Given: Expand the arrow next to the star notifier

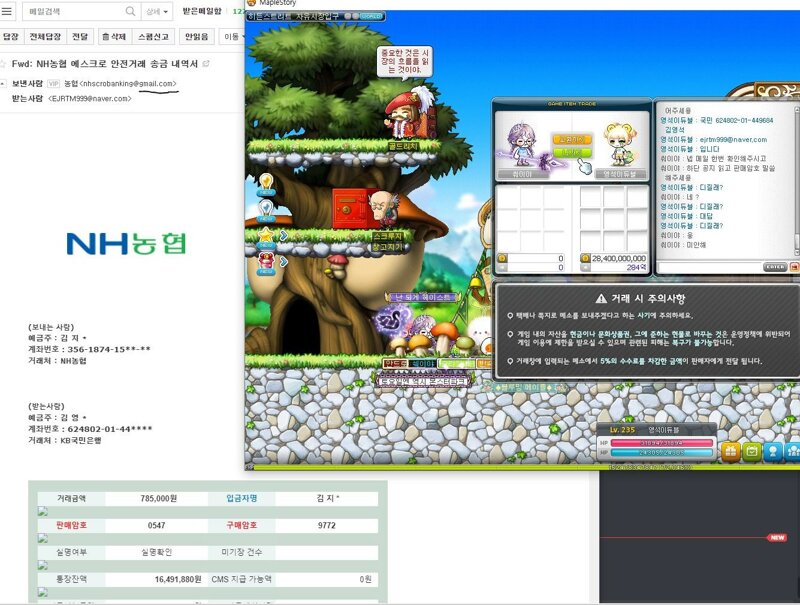Looking at the screenshot, I should [284, 235].
